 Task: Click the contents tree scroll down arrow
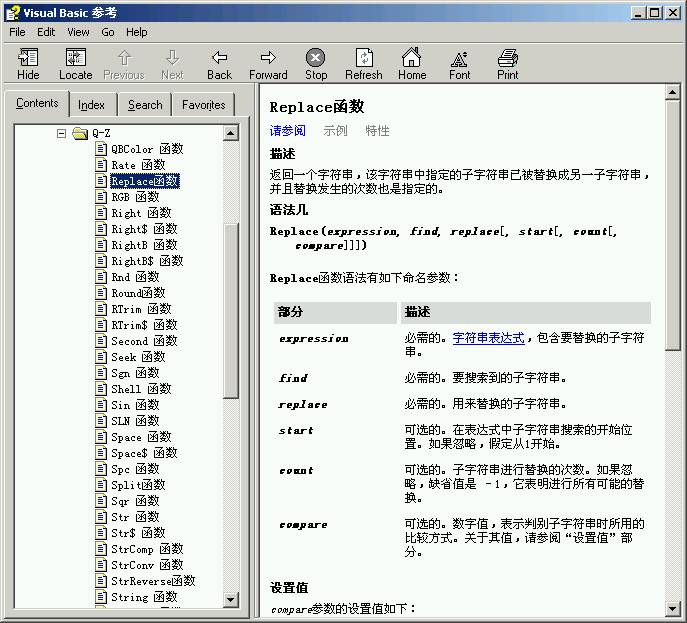(230, 599)
